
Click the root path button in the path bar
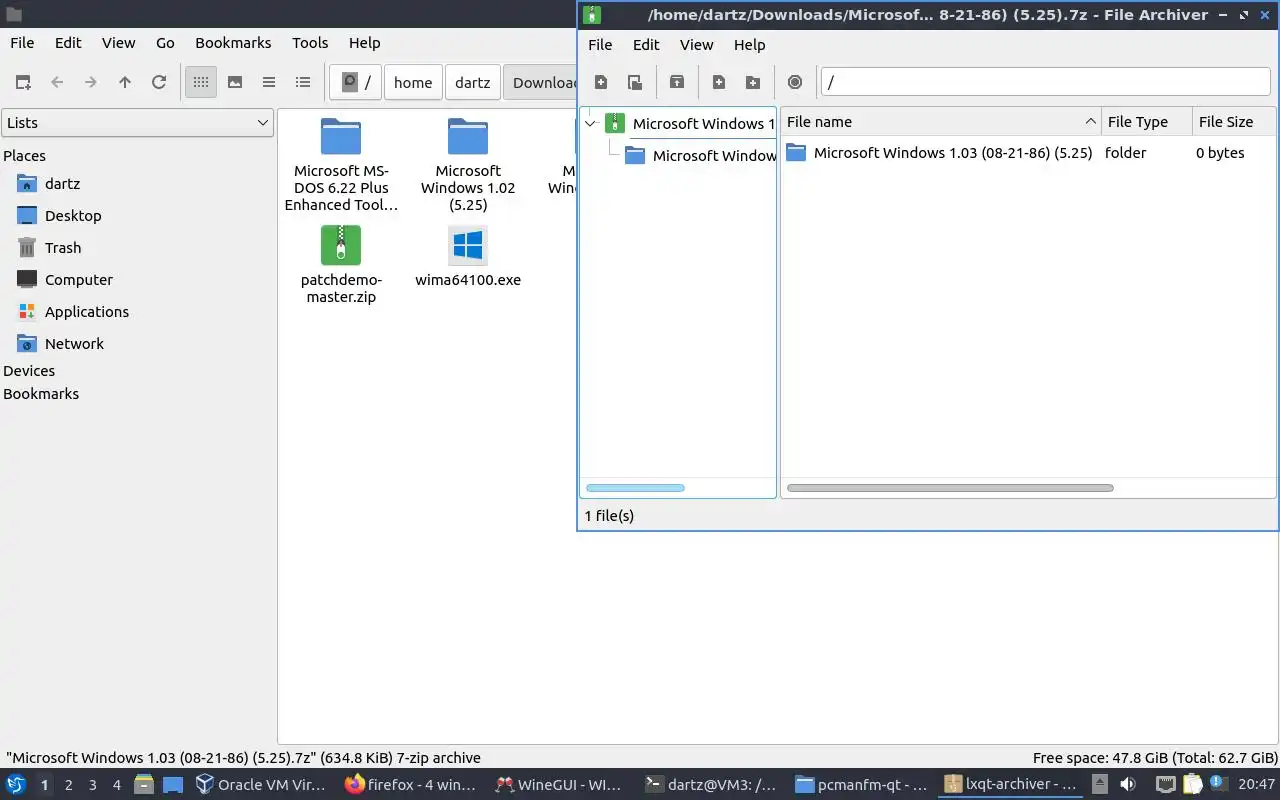356,82
